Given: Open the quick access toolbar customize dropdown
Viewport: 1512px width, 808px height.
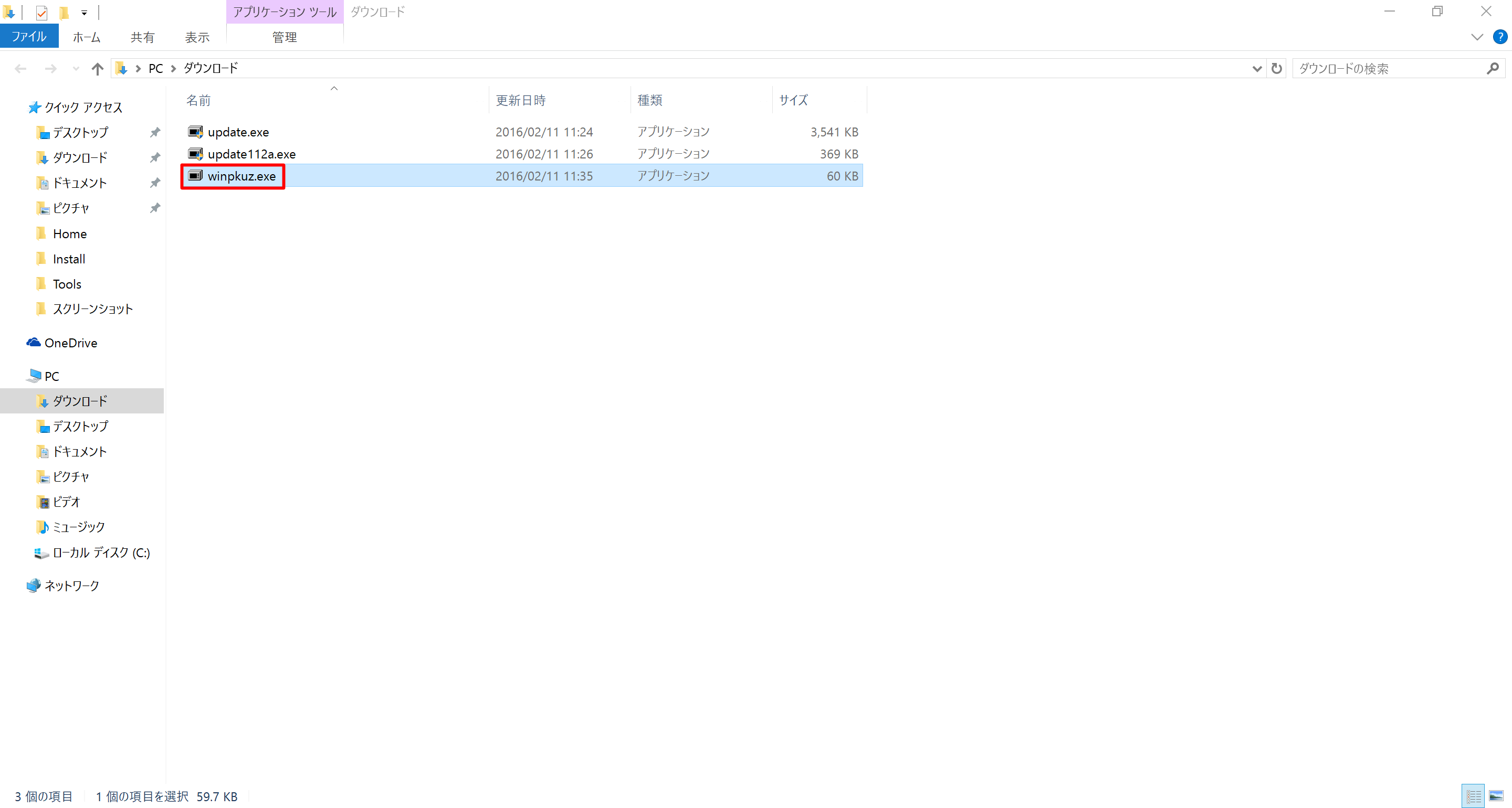Looking at the screenshot, I should coord(84,12).
